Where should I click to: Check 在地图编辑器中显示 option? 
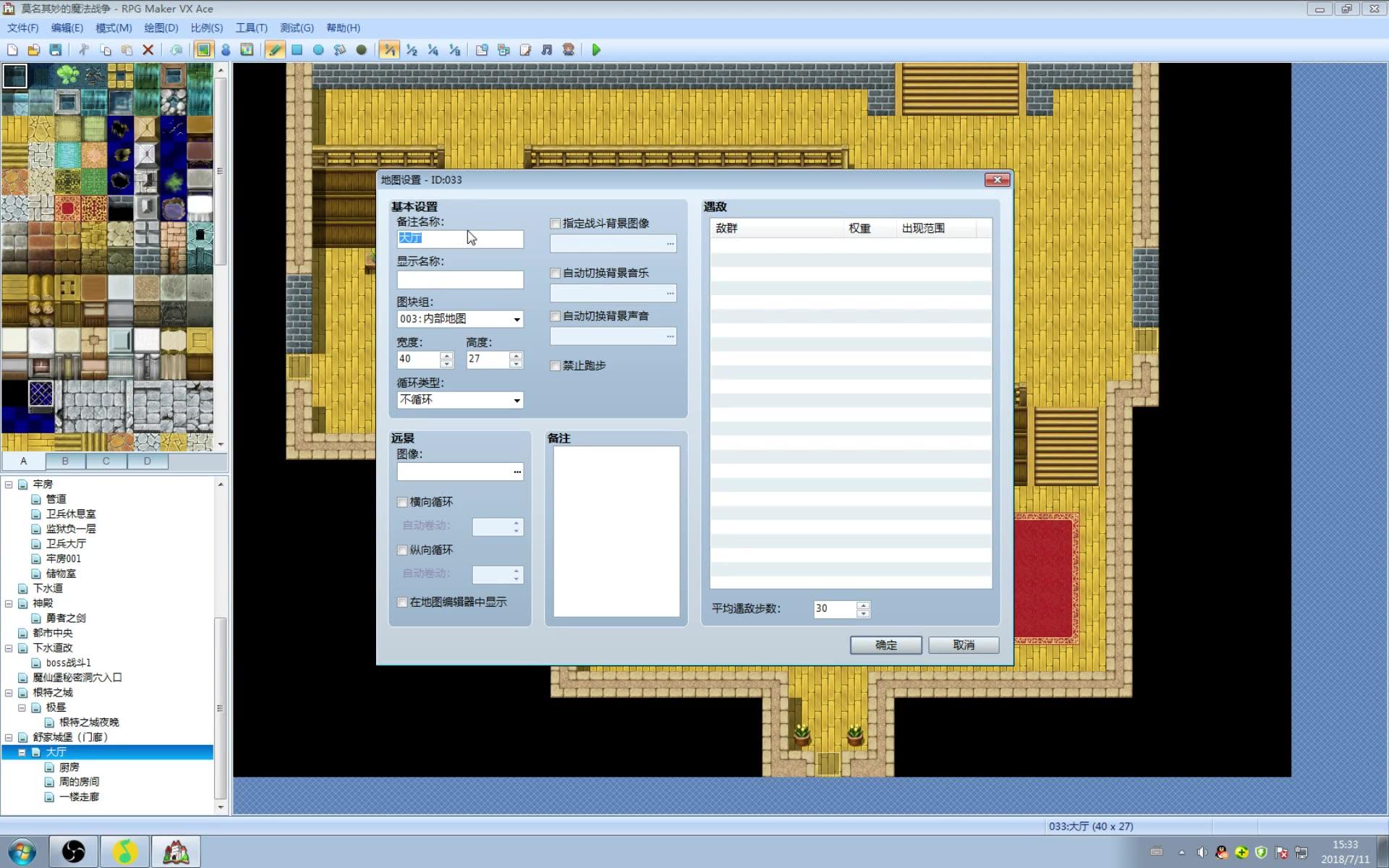click(x=402, y=603)
